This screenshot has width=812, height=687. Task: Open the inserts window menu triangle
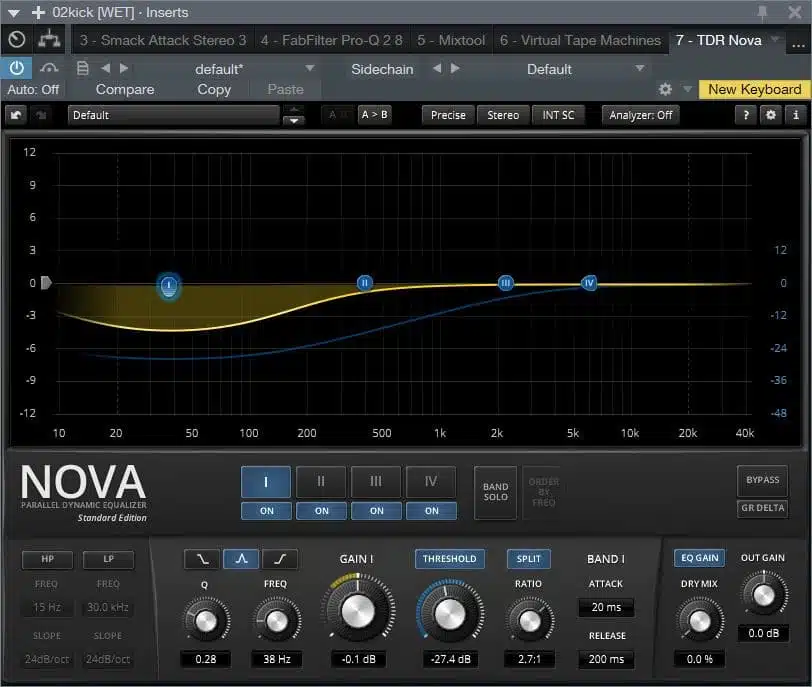(14, 12)
